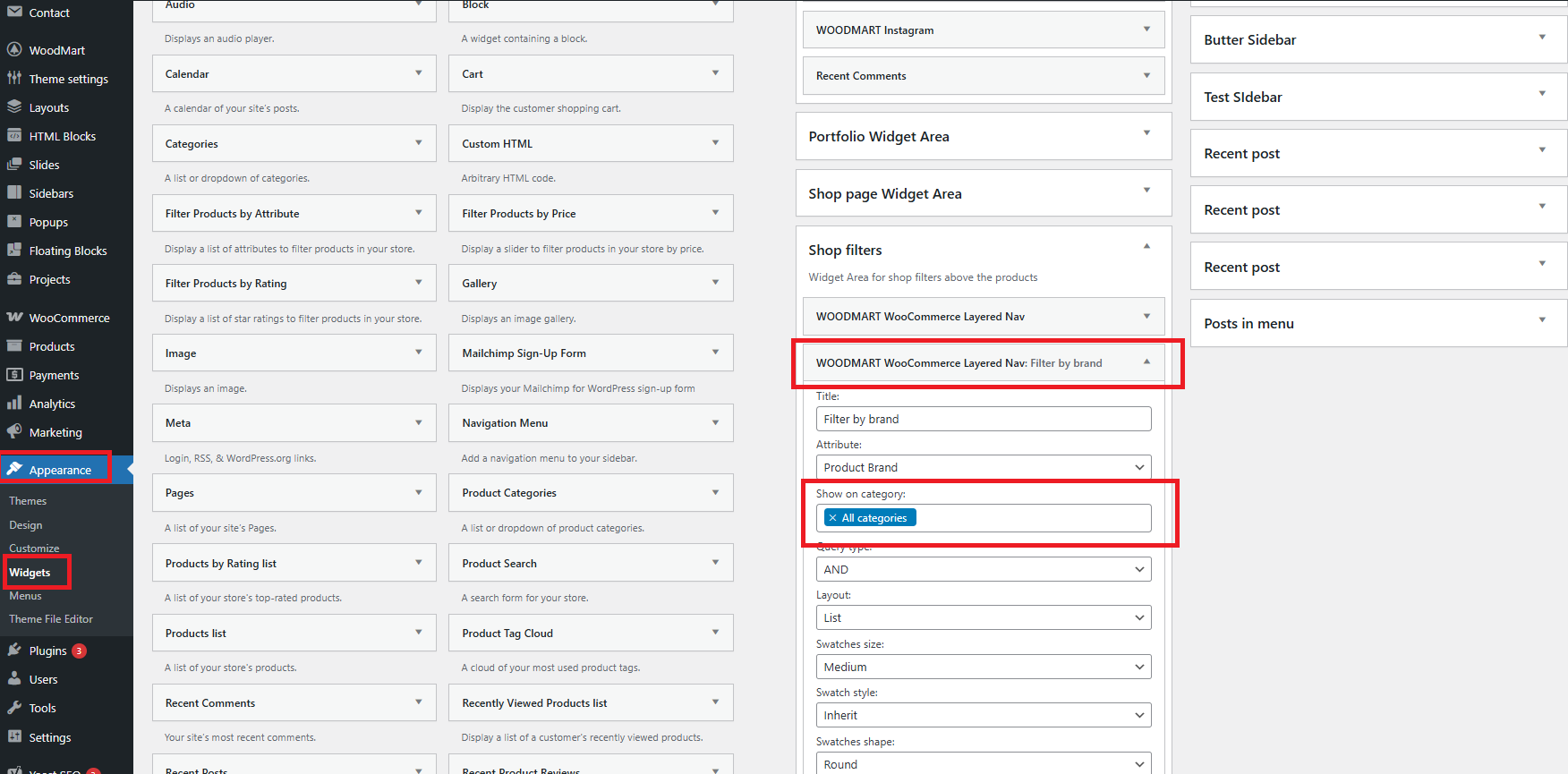Expand the Products by Rating list widget
The height and width of the screenshot is (774, 1568).
tap(418, 562)
